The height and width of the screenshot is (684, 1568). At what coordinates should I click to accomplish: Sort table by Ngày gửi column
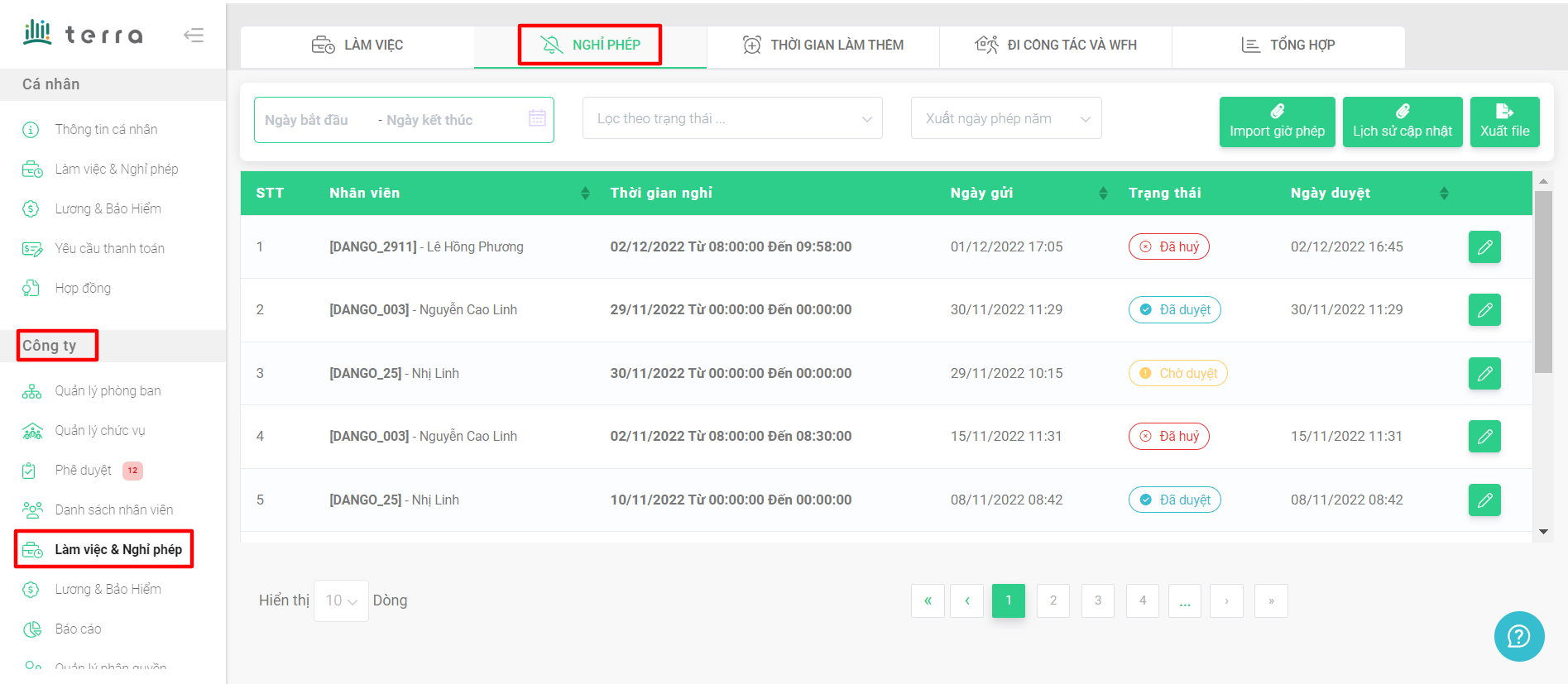point(1103,193)
